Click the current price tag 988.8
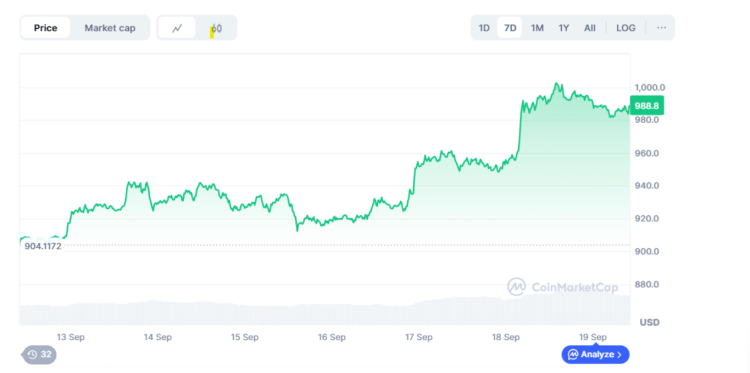The image size is (750, 373). (647, 106)
